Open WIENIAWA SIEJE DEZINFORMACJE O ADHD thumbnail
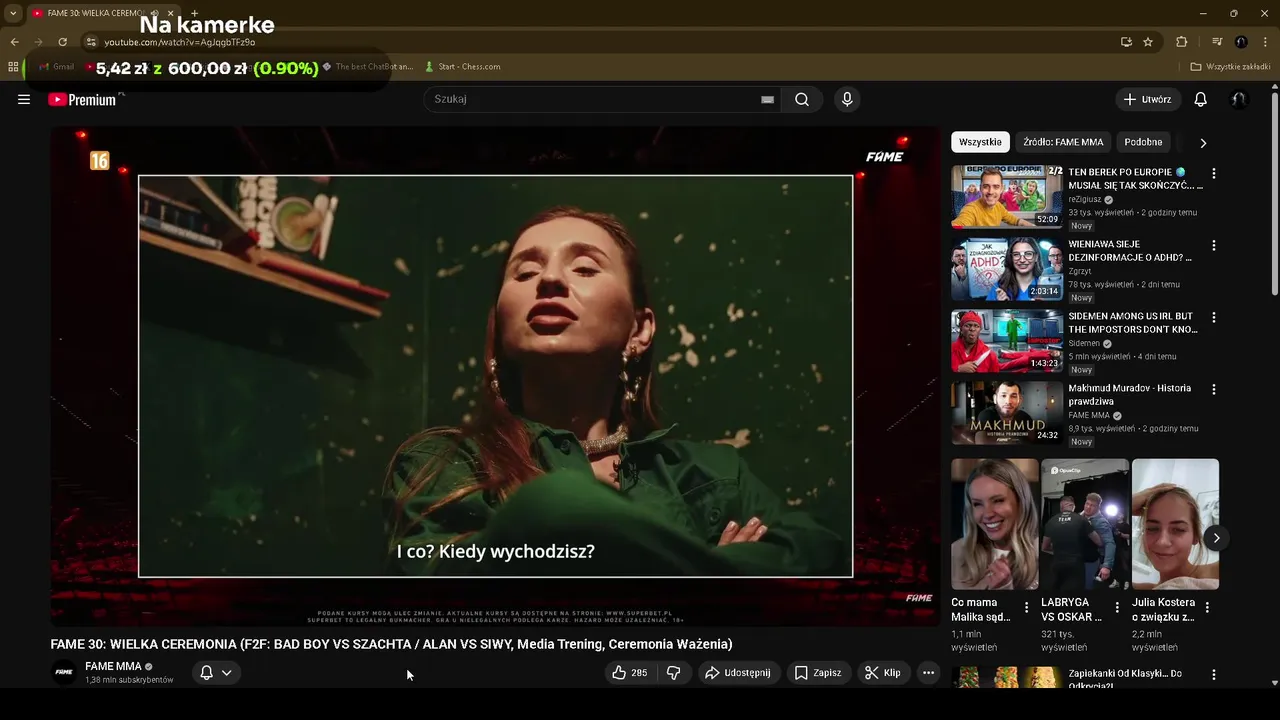Viewport: 1280px width, 720px height. tap(1007, 269)
